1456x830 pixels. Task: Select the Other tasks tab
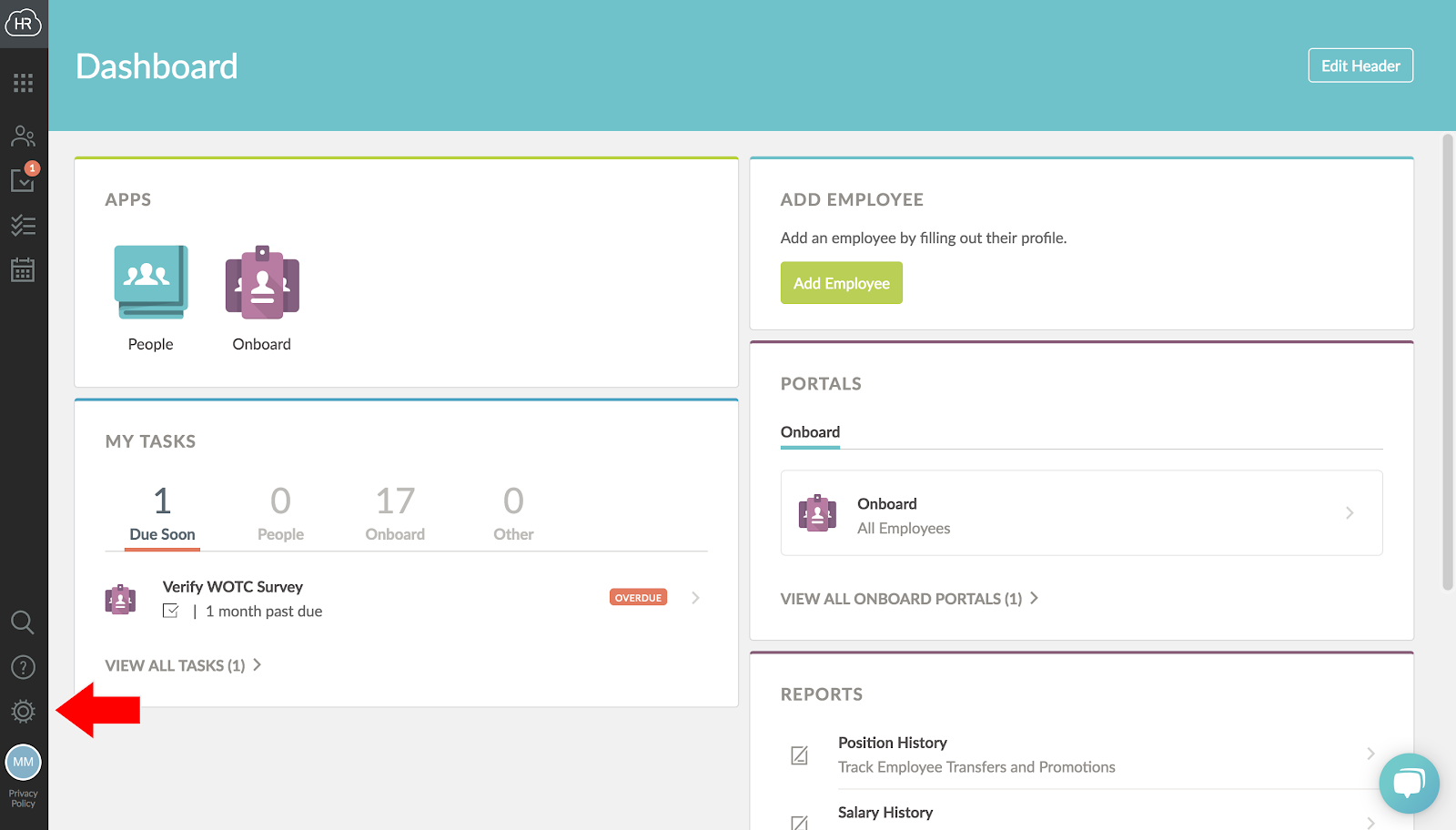[x=513, y=514]
